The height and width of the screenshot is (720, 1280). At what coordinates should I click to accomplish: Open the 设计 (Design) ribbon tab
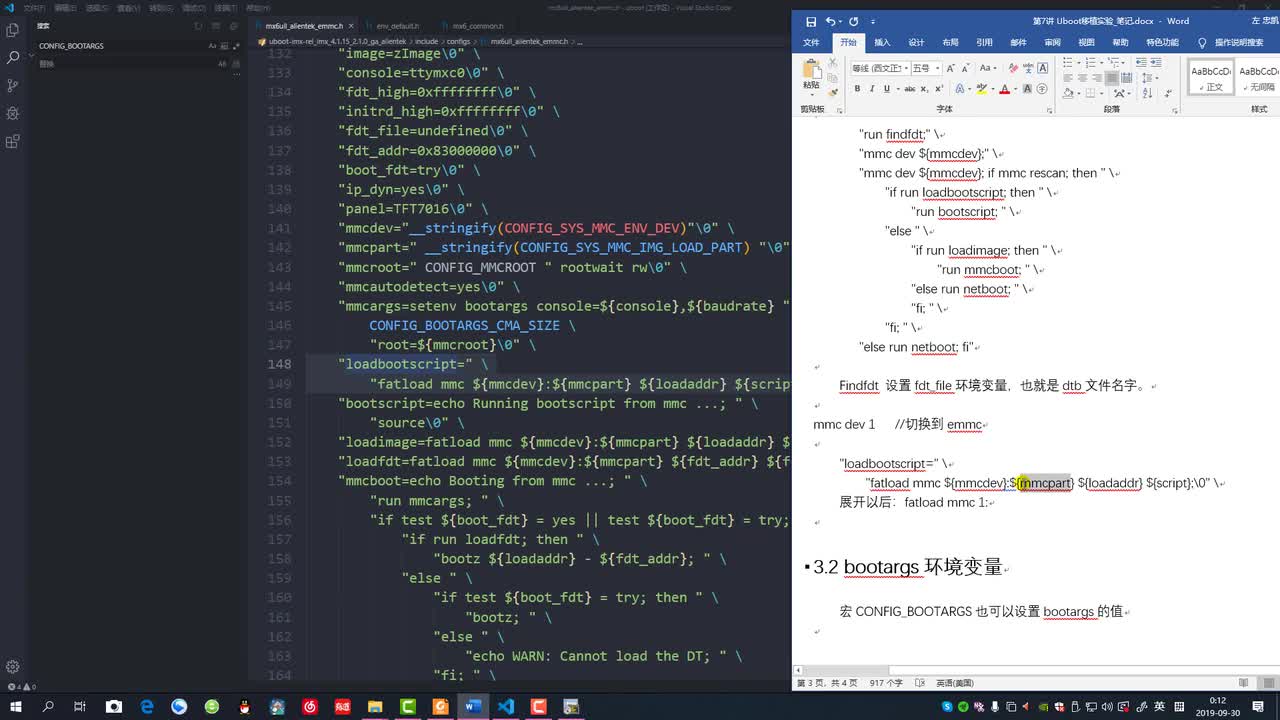point(916,43)
